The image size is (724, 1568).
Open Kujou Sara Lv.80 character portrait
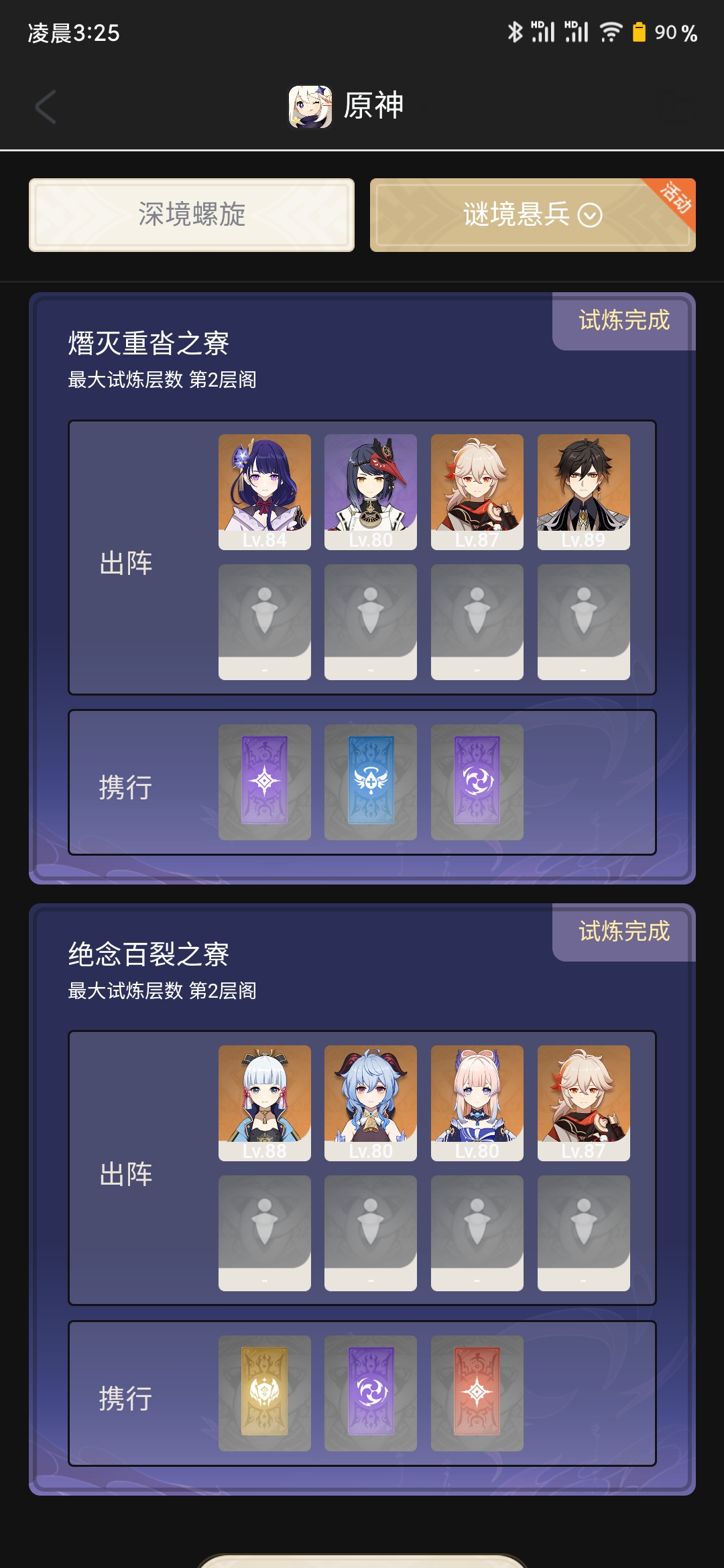pyautogui.click(x=371, y=492)
